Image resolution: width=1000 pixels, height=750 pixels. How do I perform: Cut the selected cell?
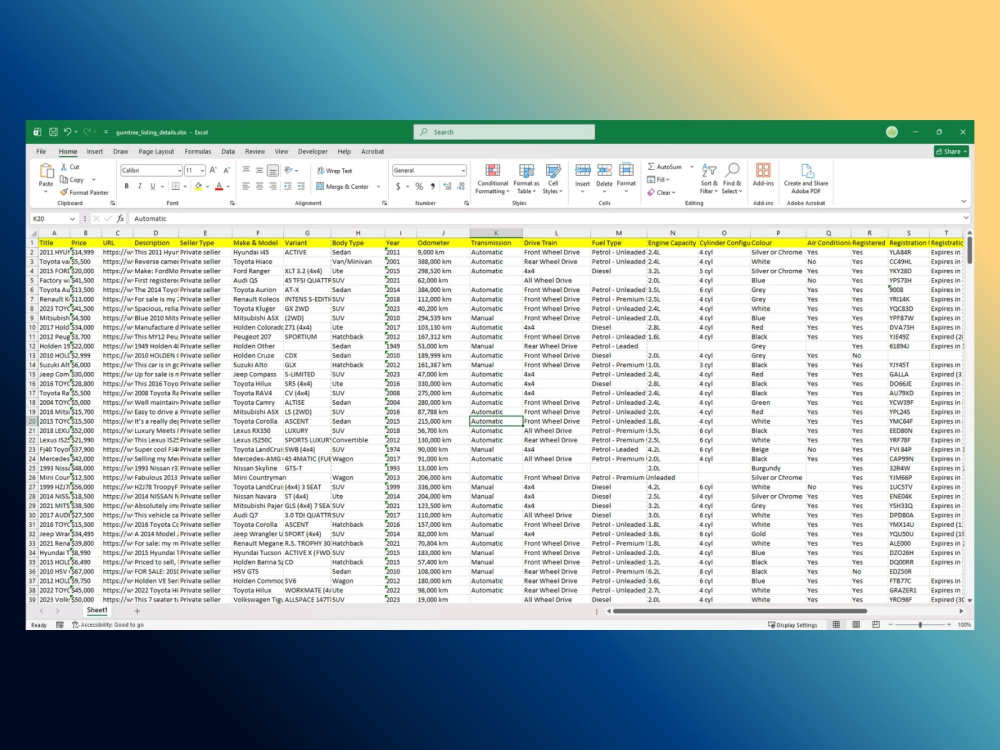[x=70, y=166]
